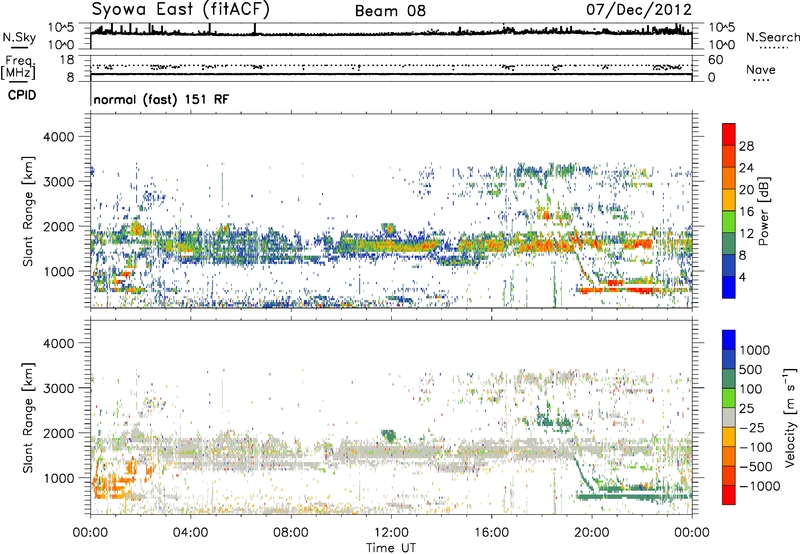Click the 'Time UT' axis title
This screenshot has height=554, width=800.
click(x=391, y=548)
